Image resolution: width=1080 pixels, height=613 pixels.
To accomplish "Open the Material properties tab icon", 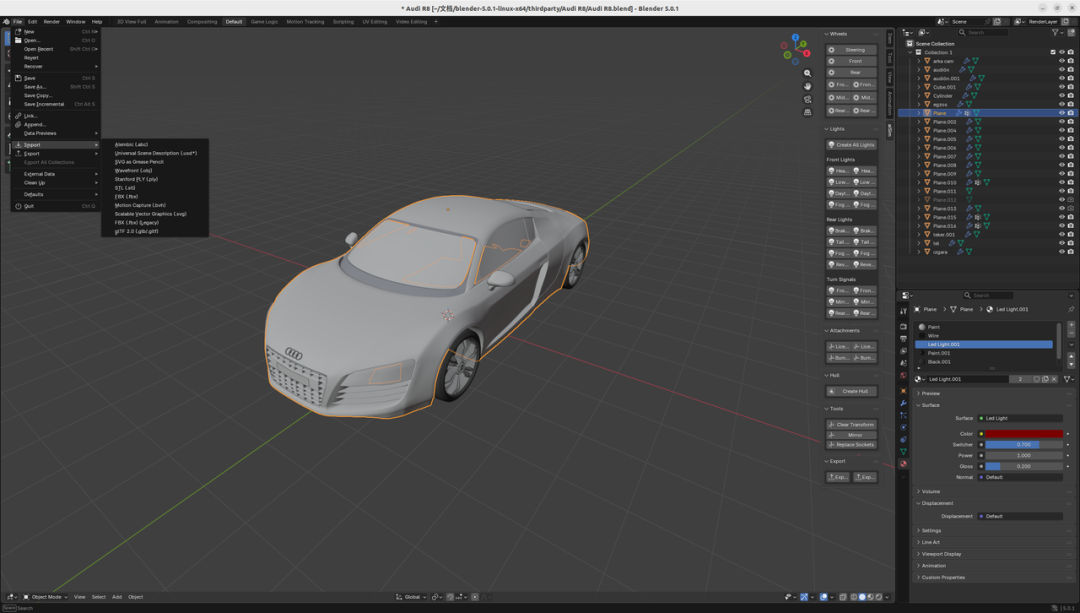I will 903,464.
